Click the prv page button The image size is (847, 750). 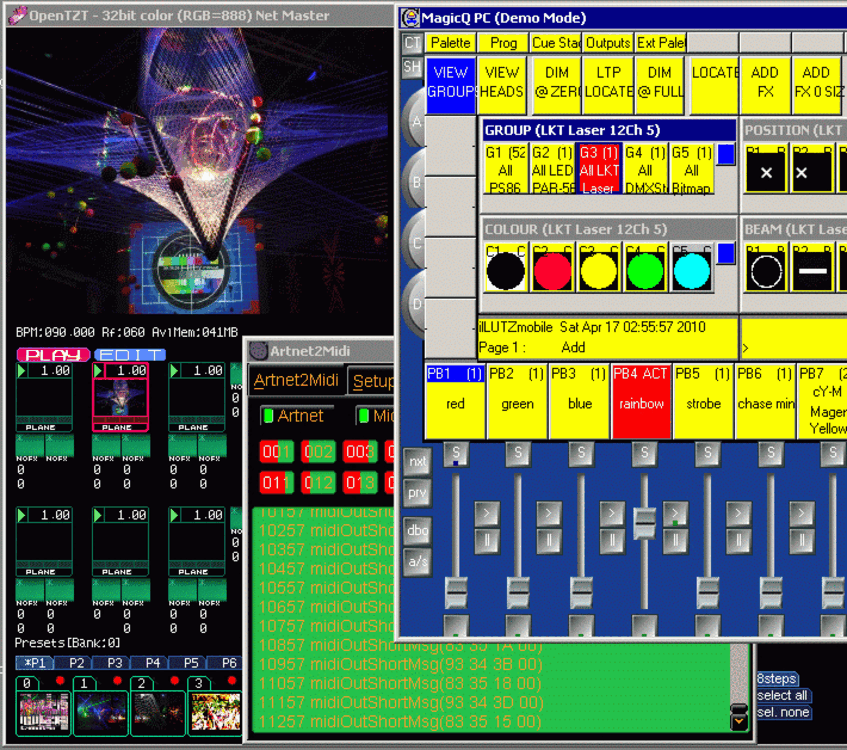coord(417,493)
